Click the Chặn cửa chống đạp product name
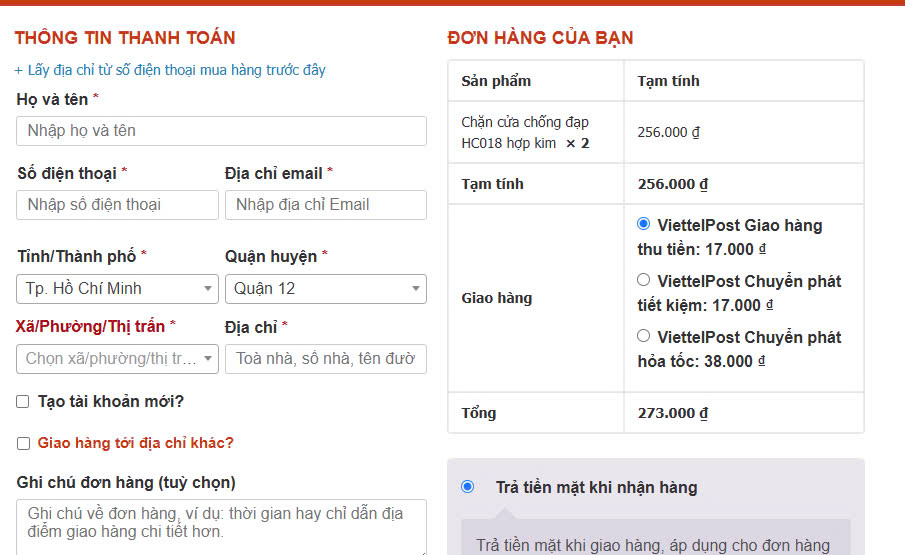This screenshot has height=555, width=905. click(x=525, y=132)
